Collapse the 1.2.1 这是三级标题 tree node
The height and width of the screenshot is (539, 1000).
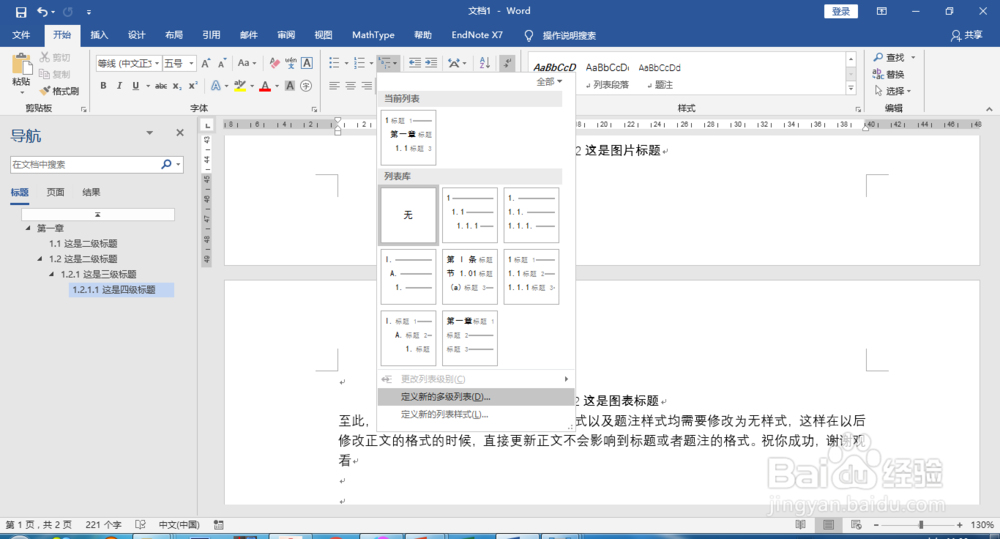click(52, 274)
